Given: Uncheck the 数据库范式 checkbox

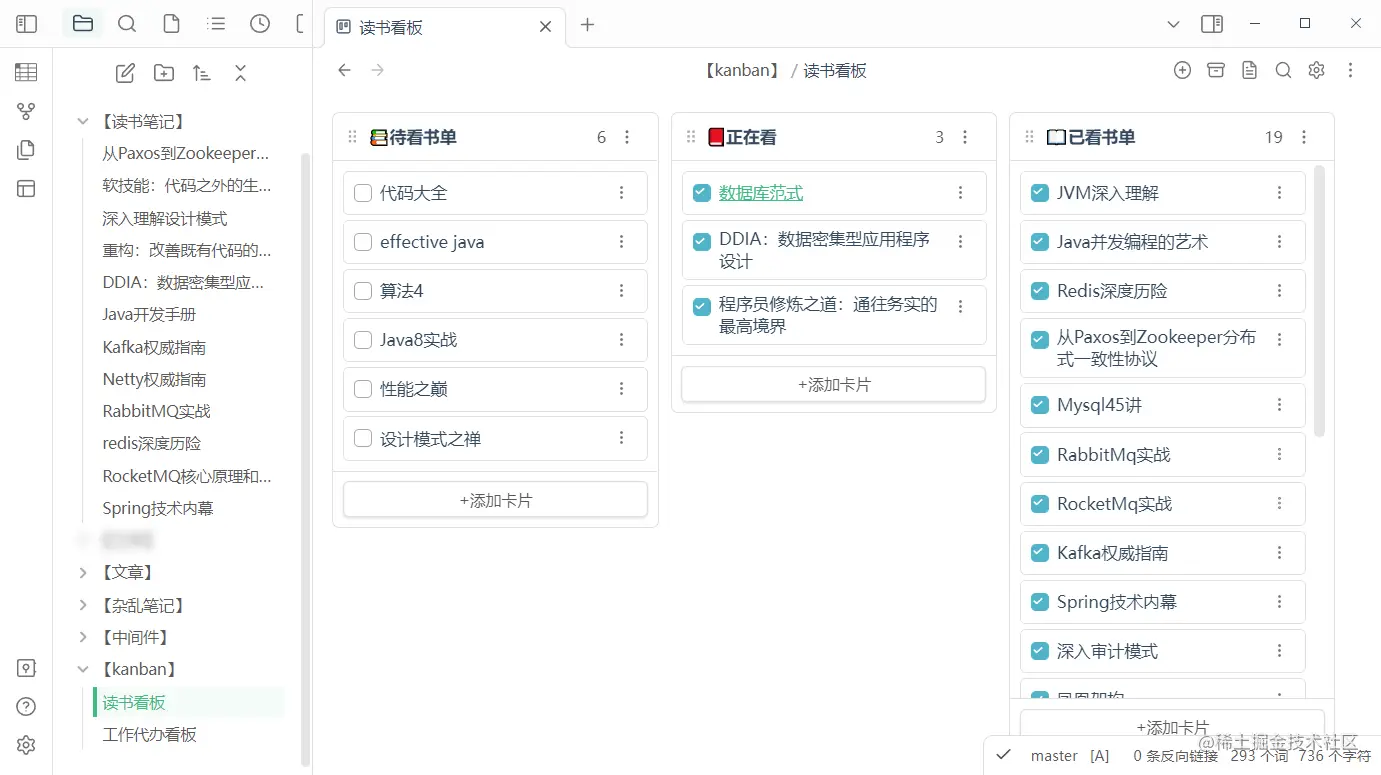Looking at the screenshot, I should (x=701, y=193).
